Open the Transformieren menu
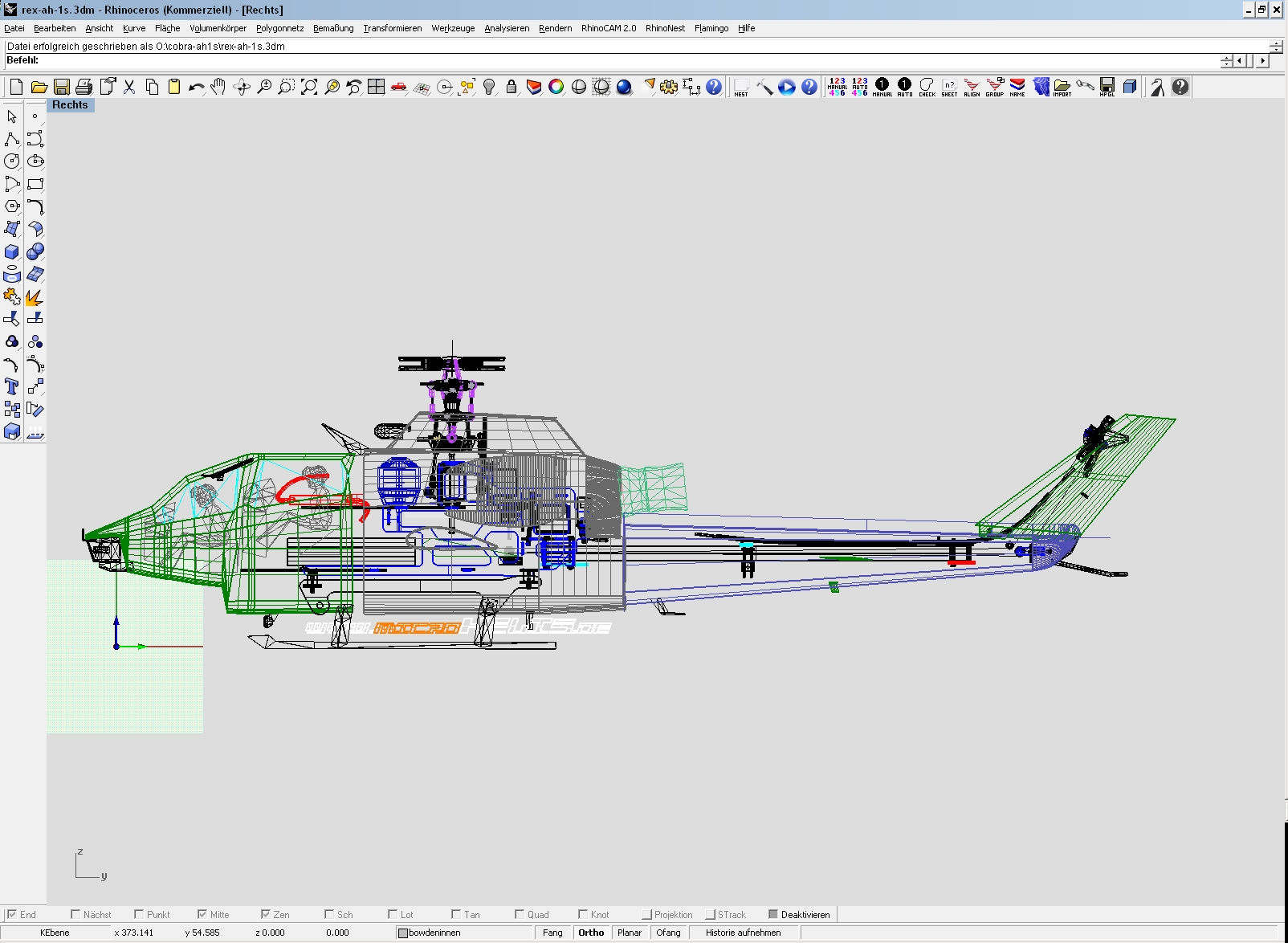1288x943 pixels. pyautogui.click(x=392, y=28)
